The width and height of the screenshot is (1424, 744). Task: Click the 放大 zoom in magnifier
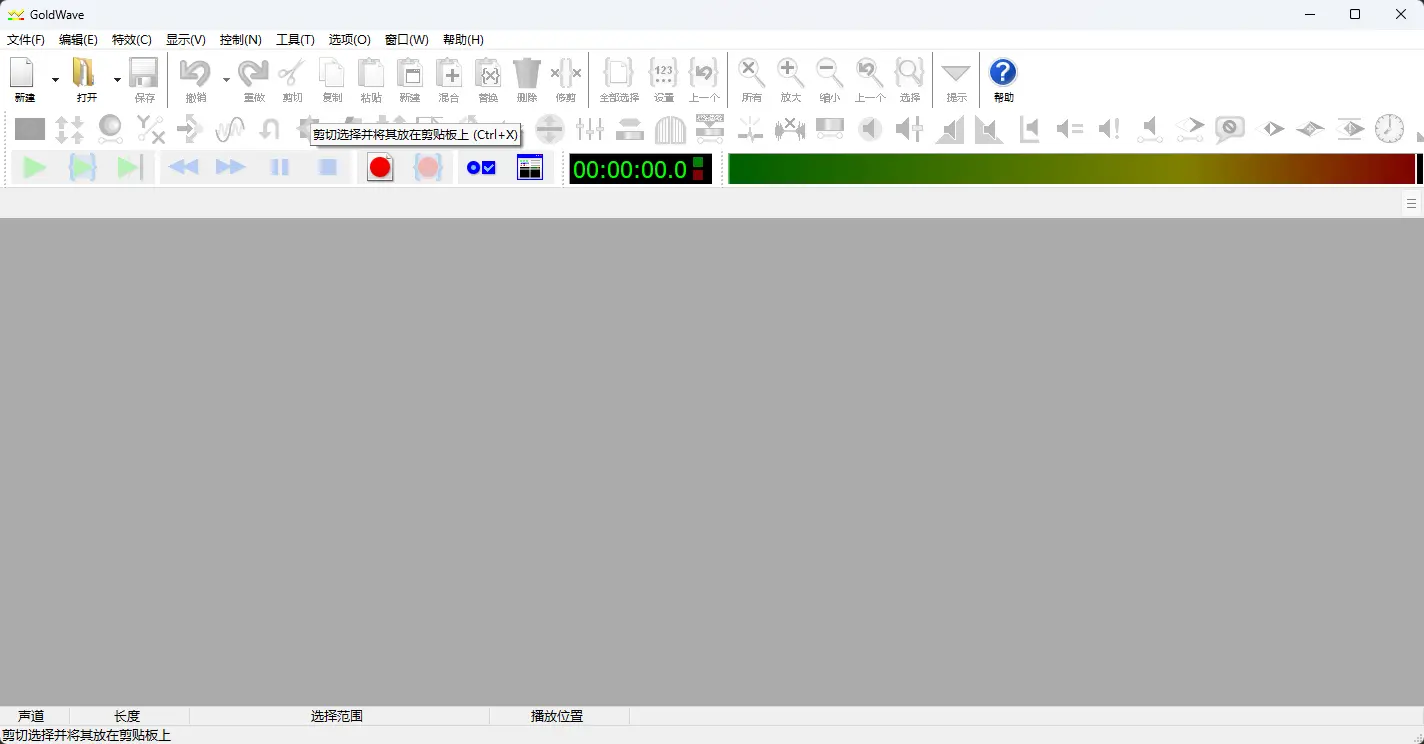(791, 73)
